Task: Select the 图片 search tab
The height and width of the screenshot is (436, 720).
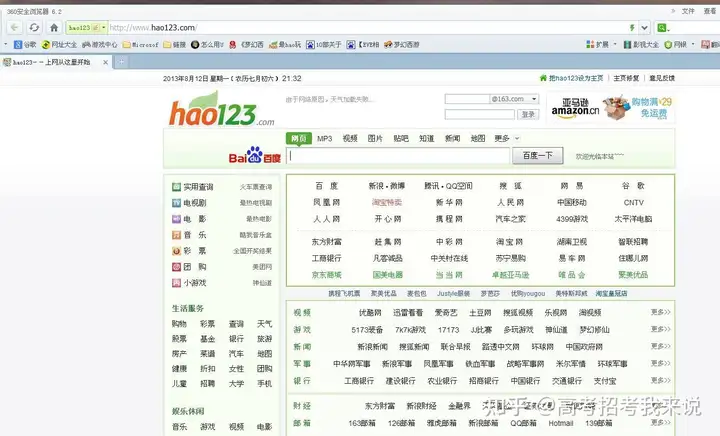Action: tap(375, 138)
